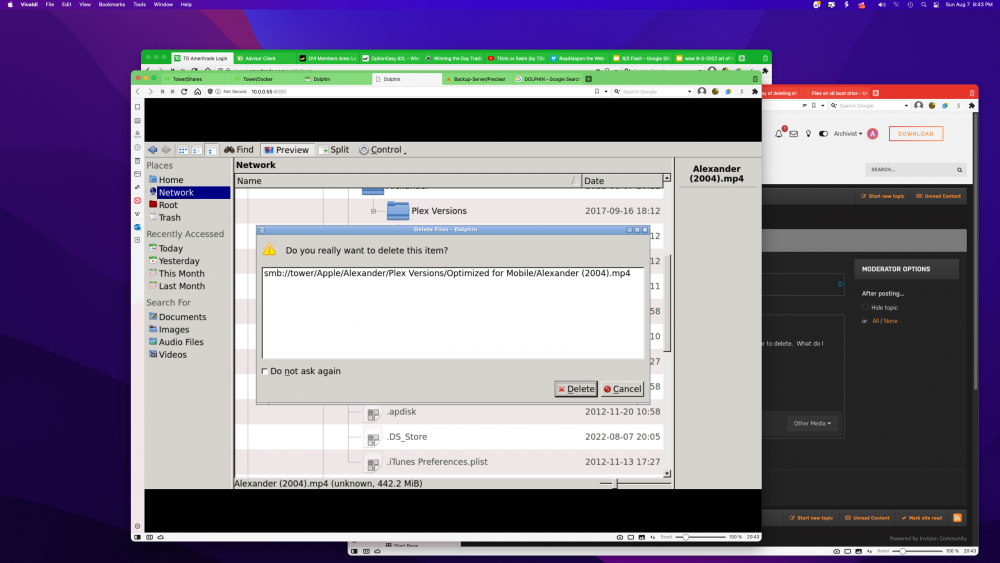Viewport: 1000px width, 563px height.
Task: Click Reset zoom in front browser status bar
Action: click(666, 537)
